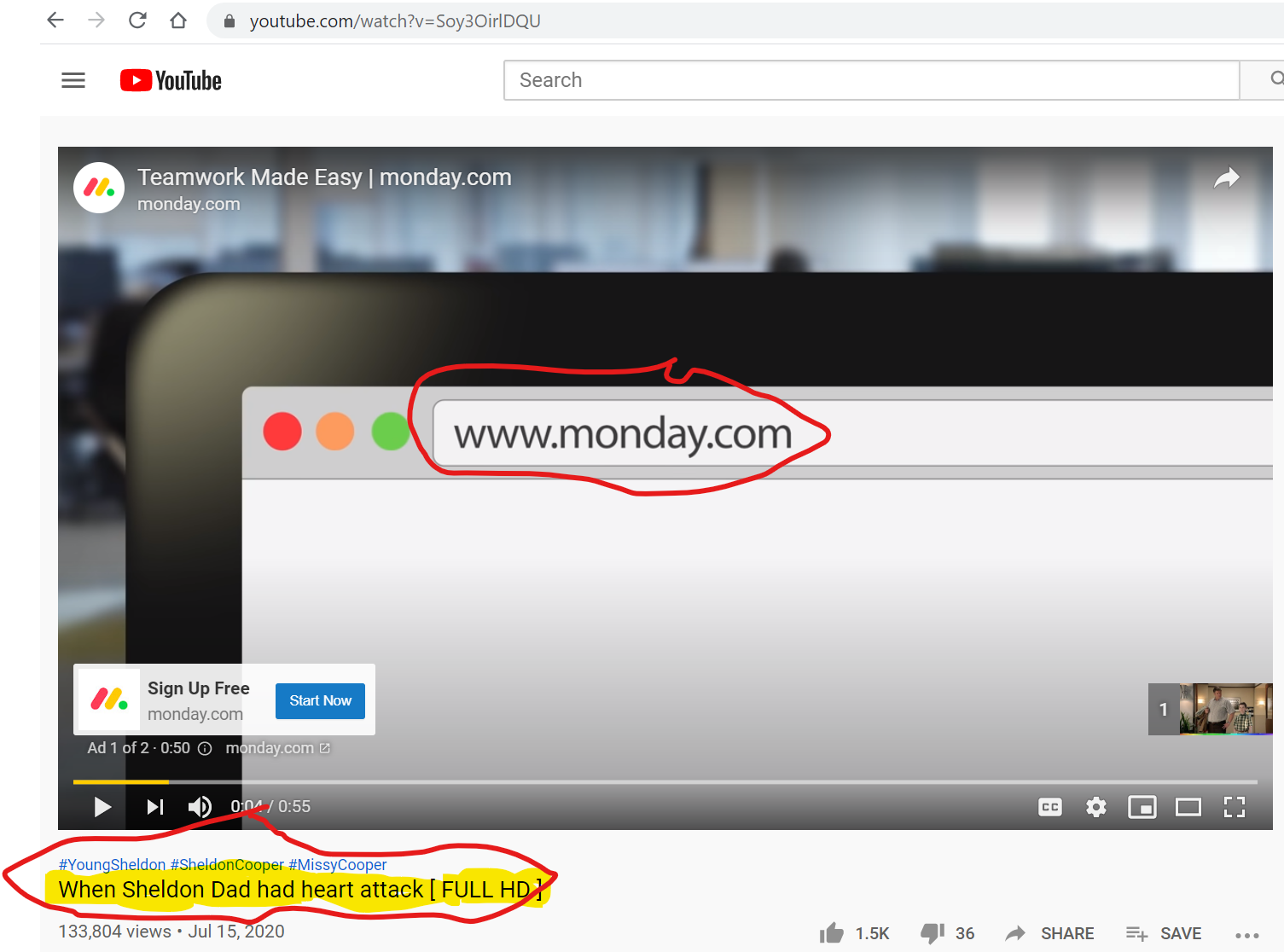This screenshot has width=1284, height=952.
Task: Like the video with thumbs up
Action: coord(832,933)
